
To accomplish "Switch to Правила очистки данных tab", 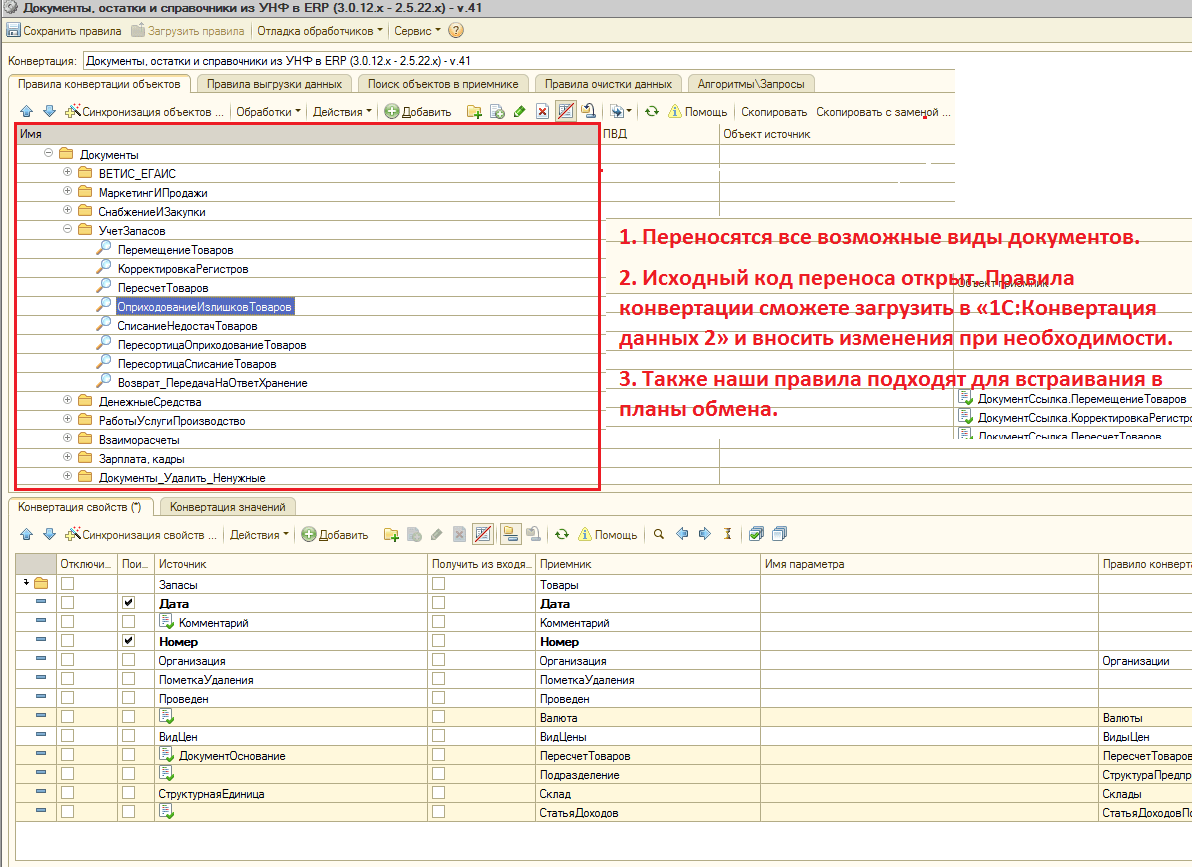I will tap(608, 84).
